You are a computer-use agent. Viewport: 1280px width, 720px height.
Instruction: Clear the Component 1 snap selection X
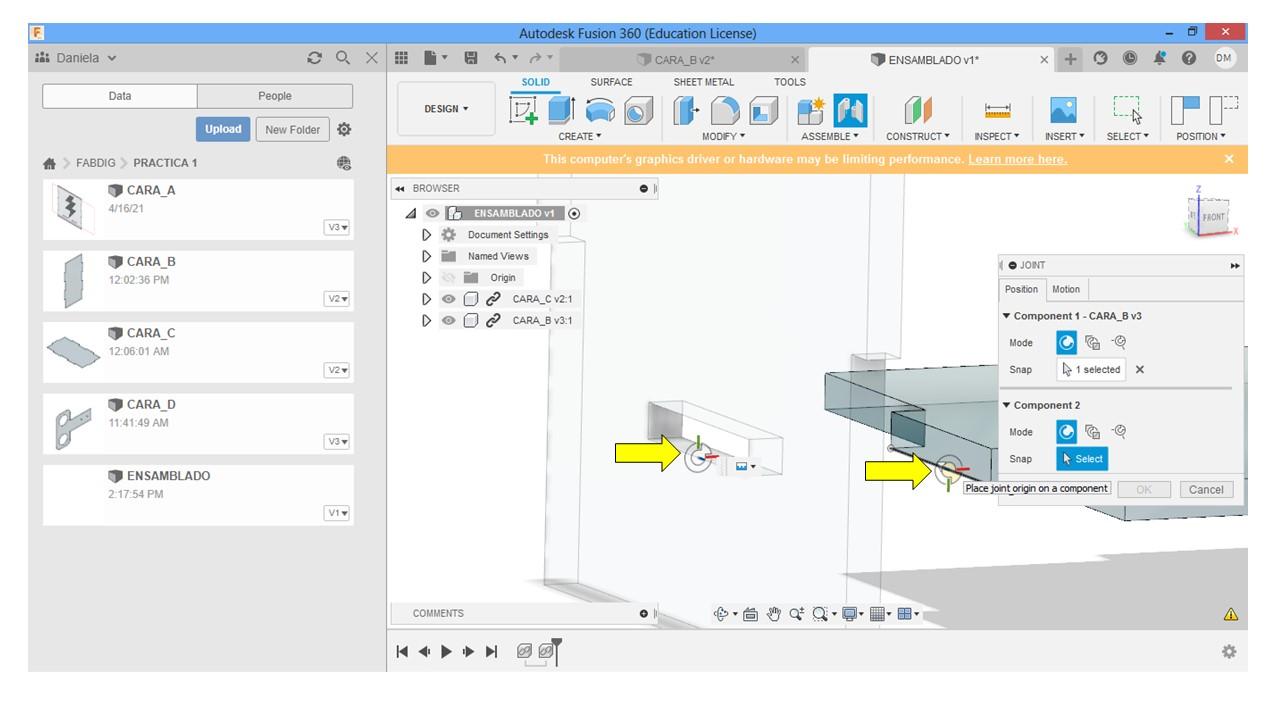coord(1139,370)
